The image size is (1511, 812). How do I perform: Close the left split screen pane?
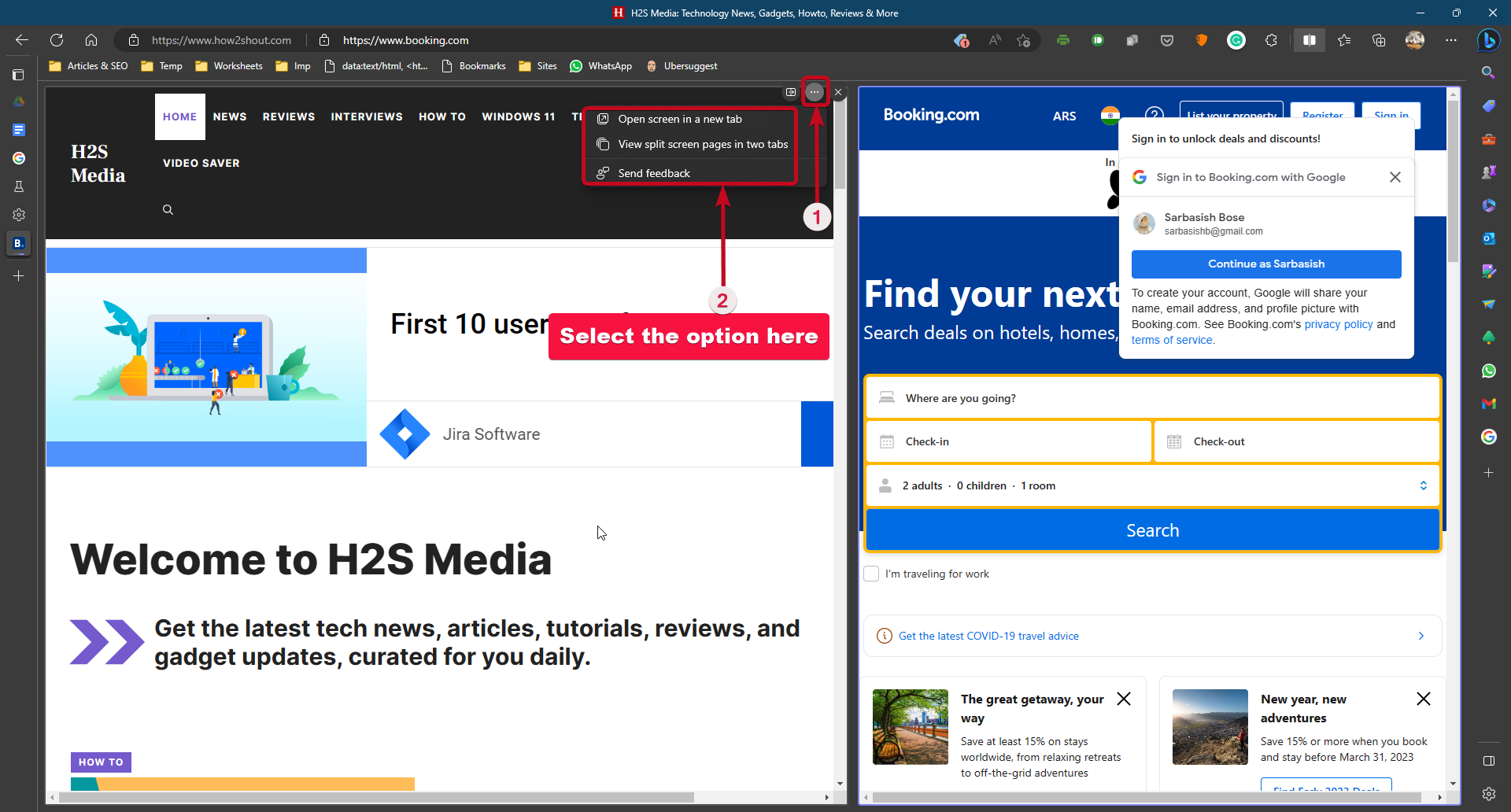pos(838,92)
